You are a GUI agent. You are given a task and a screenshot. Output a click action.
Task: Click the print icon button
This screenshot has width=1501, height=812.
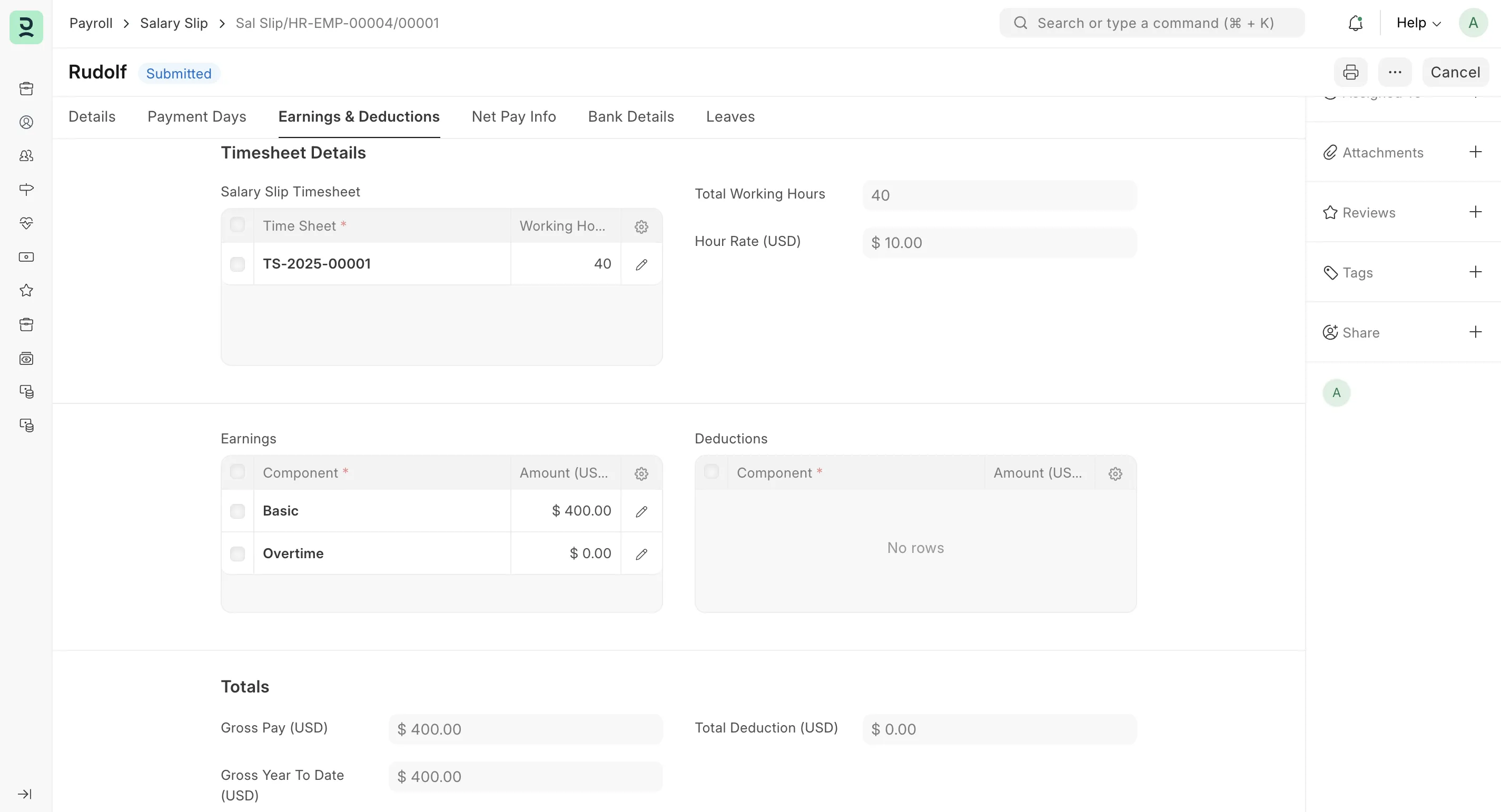(1350, 72)
